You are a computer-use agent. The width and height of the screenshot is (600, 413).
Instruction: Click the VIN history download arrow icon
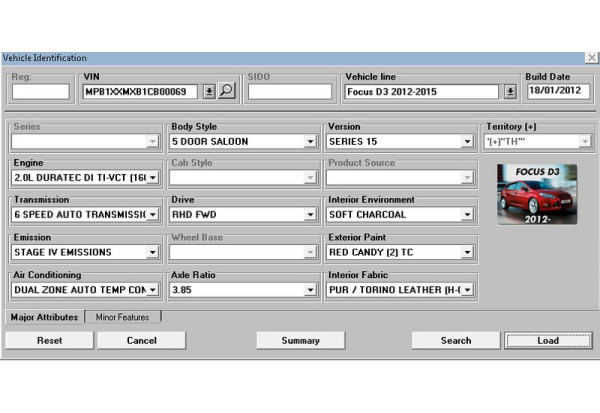point(209,92)
